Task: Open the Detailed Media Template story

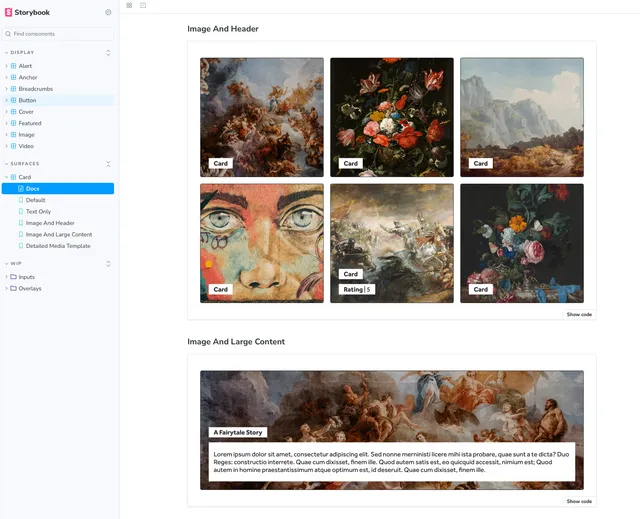Action: (x=58, y=246)
